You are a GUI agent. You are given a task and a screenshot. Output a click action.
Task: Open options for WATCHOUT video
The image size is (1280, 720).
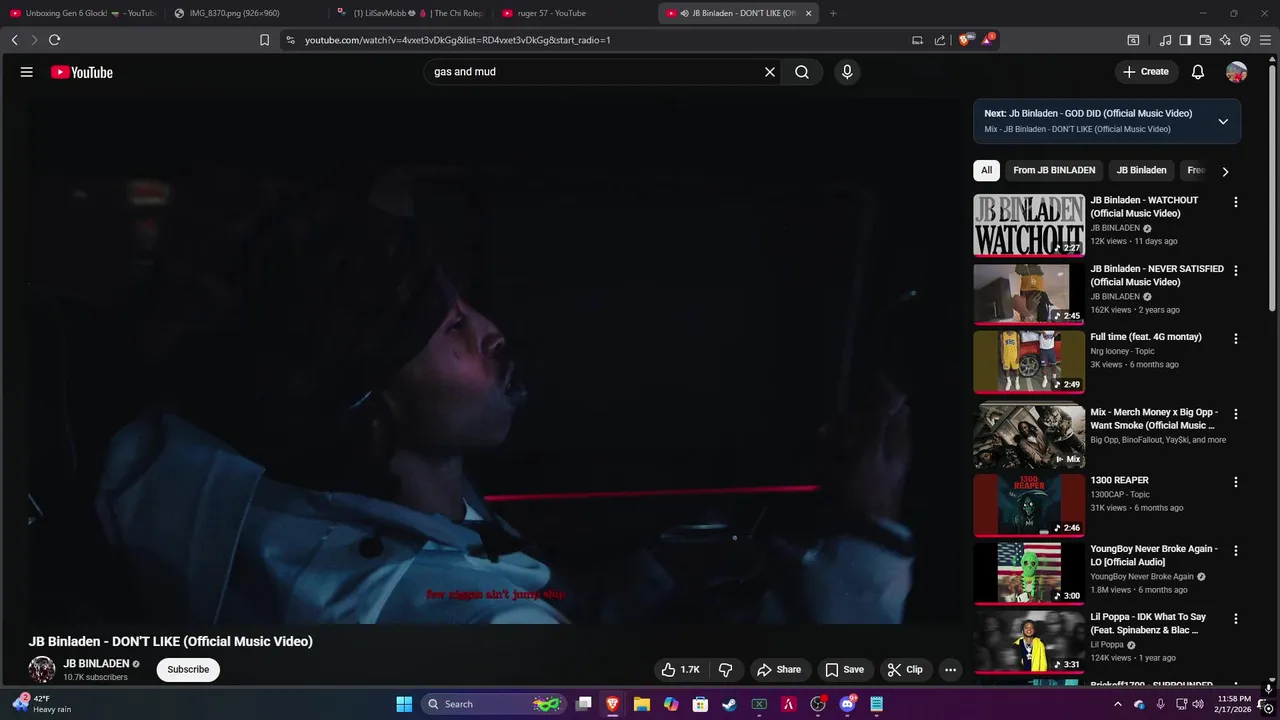tap(1236, 202)
